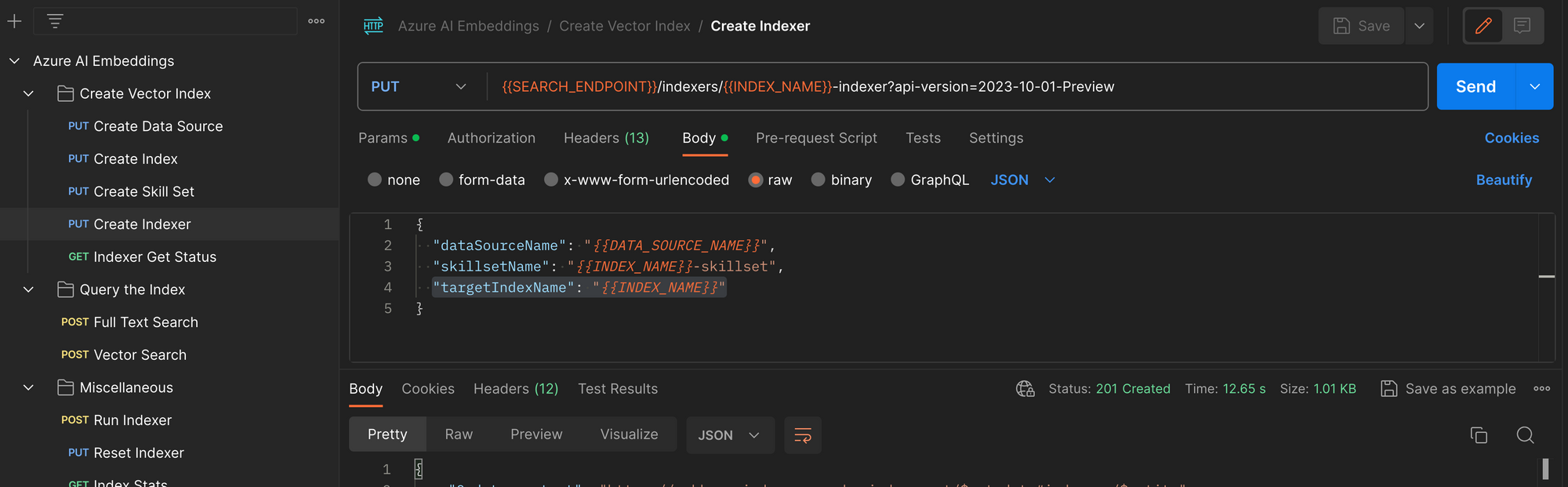Select the form-data radio option
The height and width of the screenshot is (487, 1568).
446,180
